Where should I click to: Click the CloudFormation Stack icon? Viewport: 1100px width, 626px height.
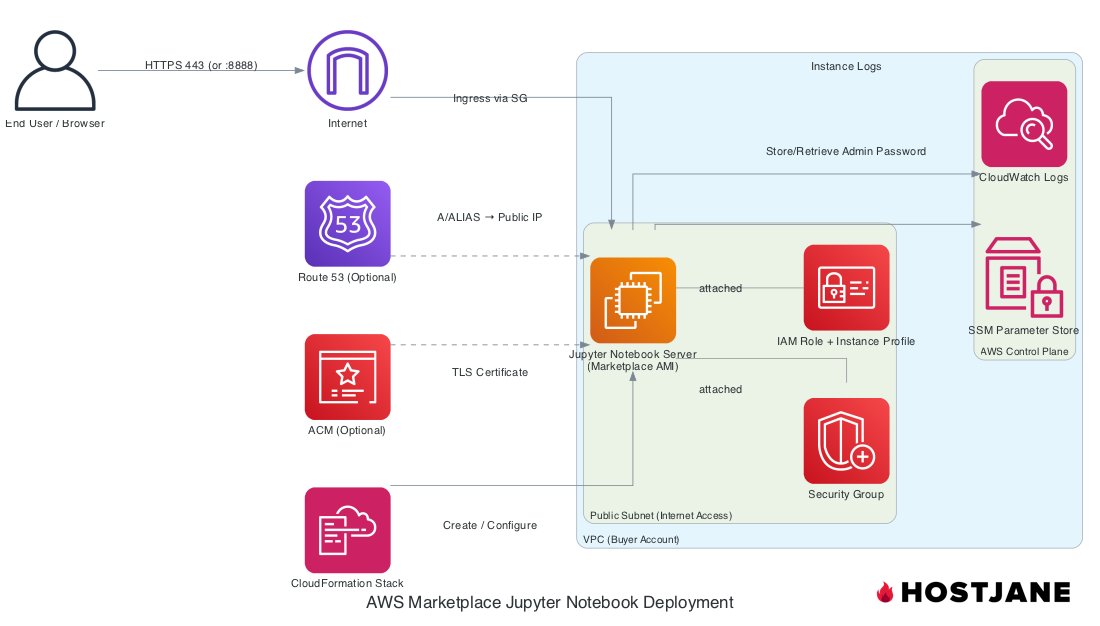347,530
